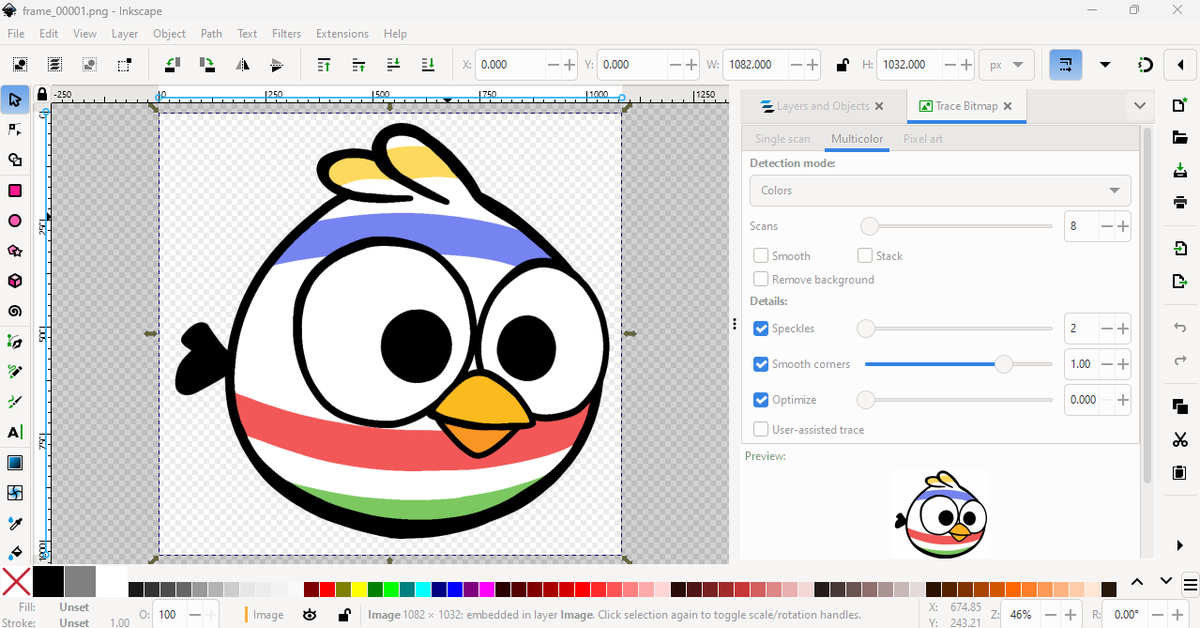Enable the Smooth checkbox
Screen dimensions: 1200x628
761,256
